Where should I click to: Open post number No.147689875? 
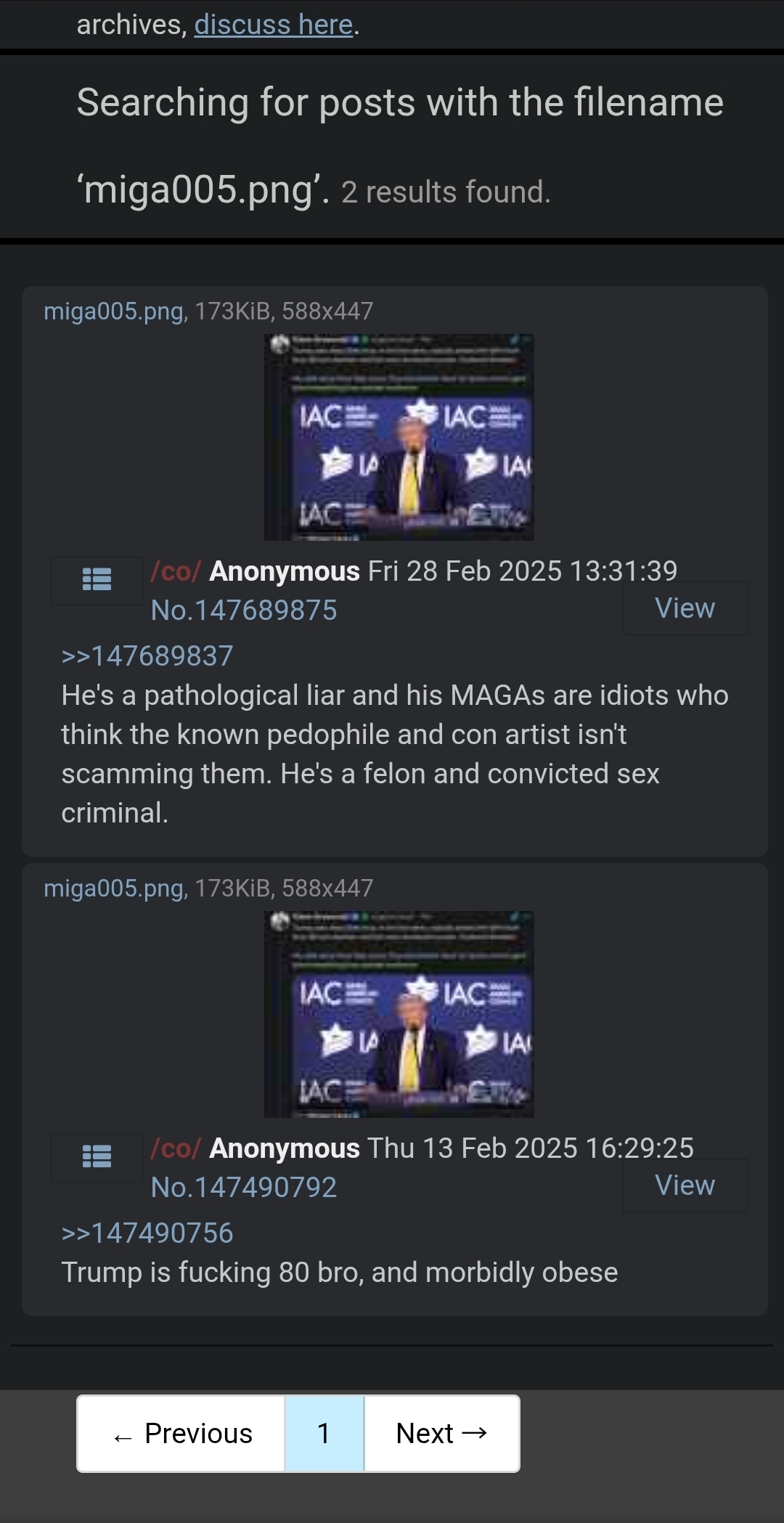click(244, 611)
